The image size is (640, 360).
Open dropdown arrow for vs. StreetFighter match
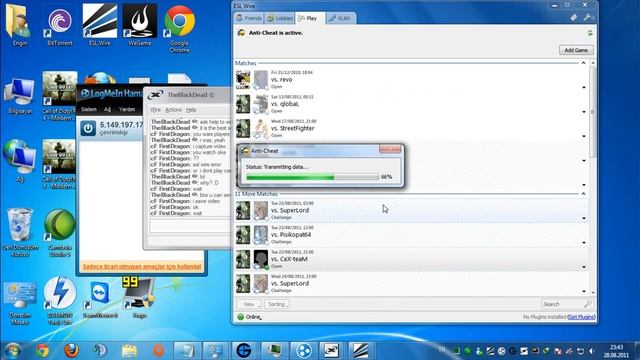click(x=584, y=136)
